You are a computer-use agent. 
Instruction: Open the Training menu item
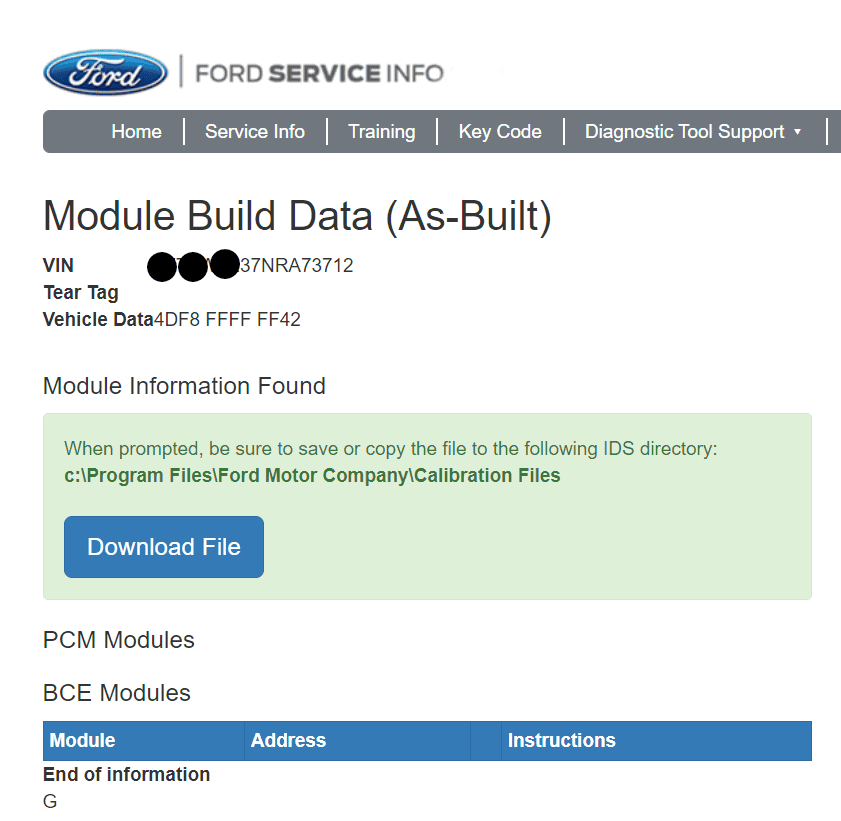[x=381, y=132]
